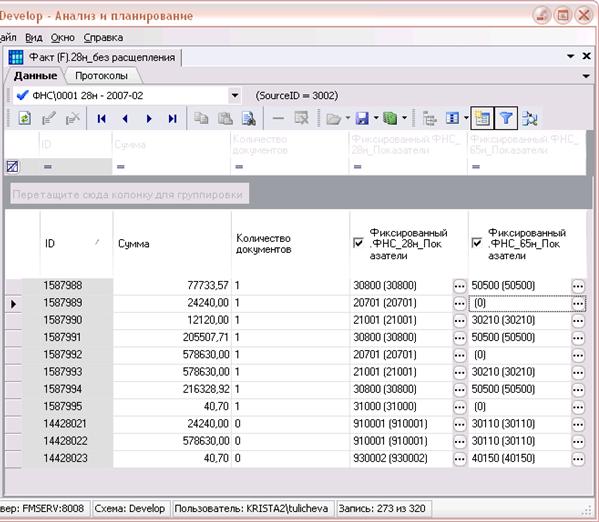Toggle Фиксированный ФНС_65н_Показатели column checkbox
599x522 pixels.
click(x=477, y=243)
